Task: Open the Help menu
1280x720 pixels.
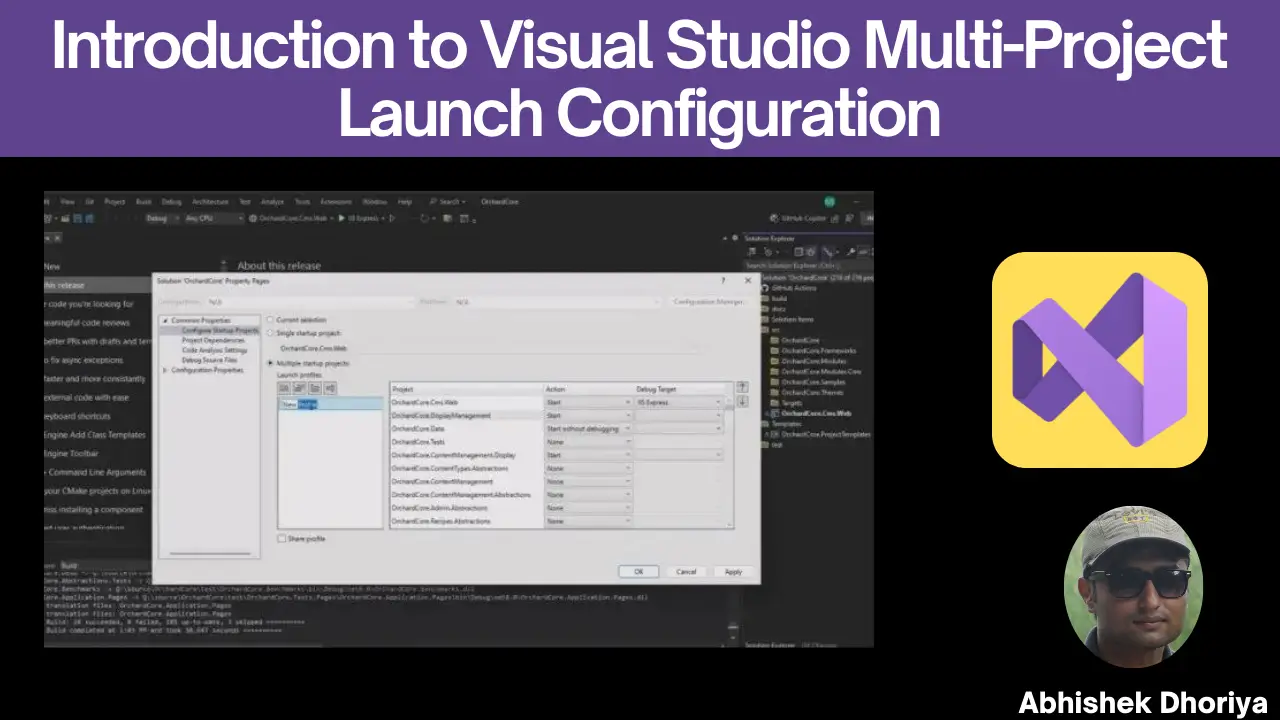Action: [x=405, y=202]
